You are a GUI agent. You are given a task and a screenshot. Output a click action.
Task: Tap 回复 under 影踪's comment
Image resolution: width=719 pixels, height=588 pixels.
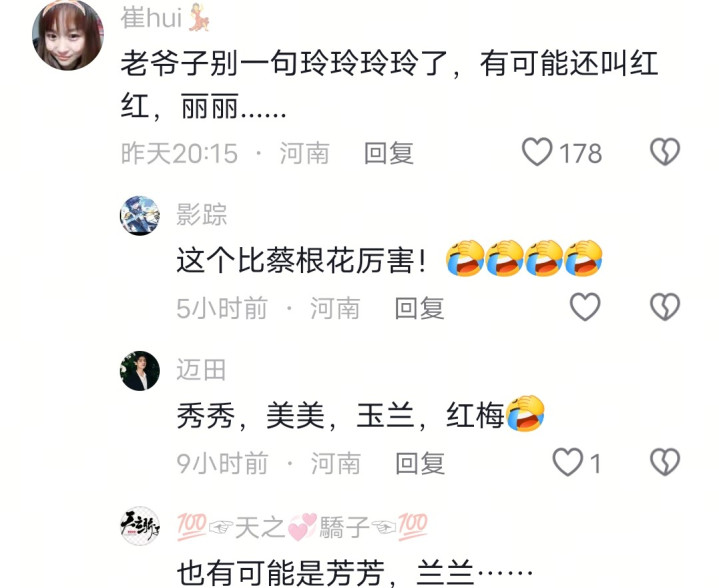coord(420,308)
